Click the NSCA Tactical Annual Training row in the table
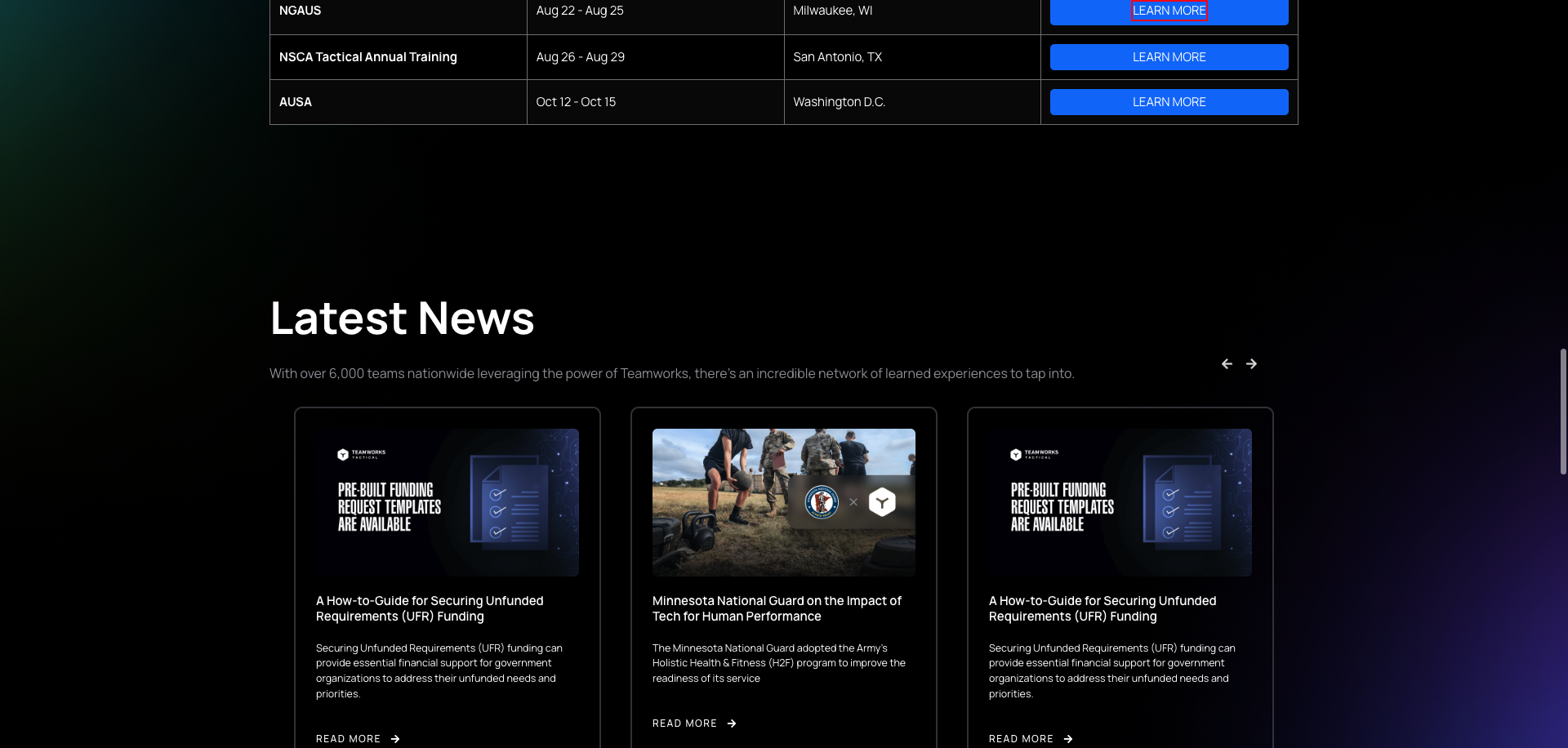 (x=367, y=56)
